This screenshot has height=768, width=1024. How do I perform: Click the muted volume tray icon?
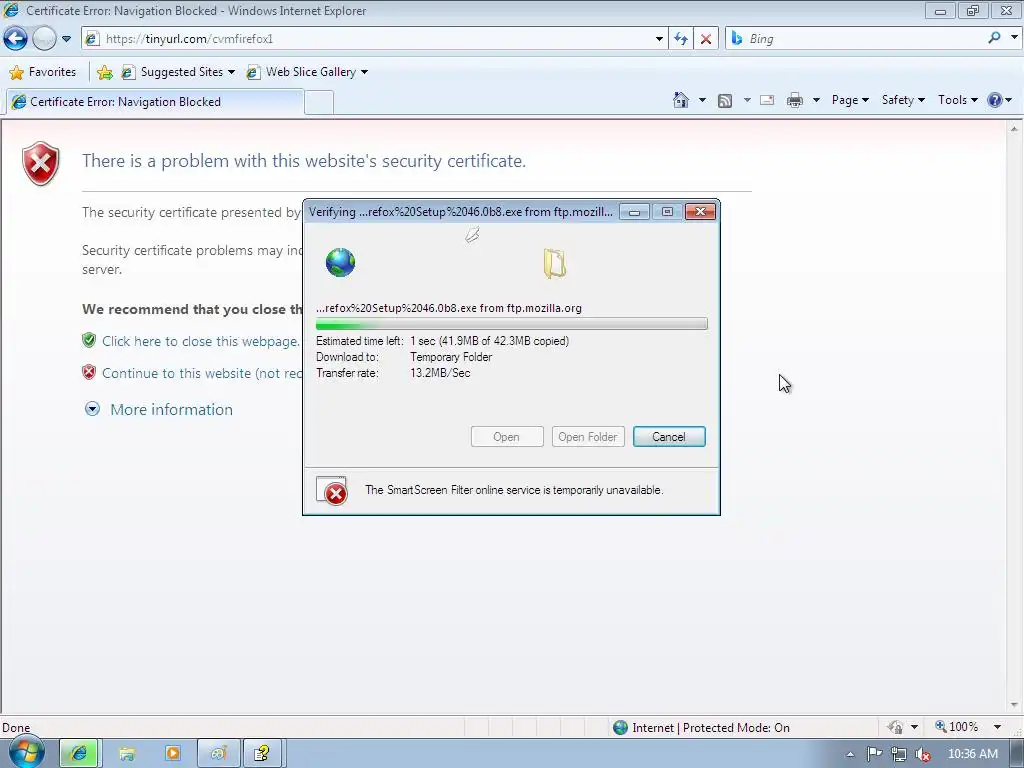point(923,754)
